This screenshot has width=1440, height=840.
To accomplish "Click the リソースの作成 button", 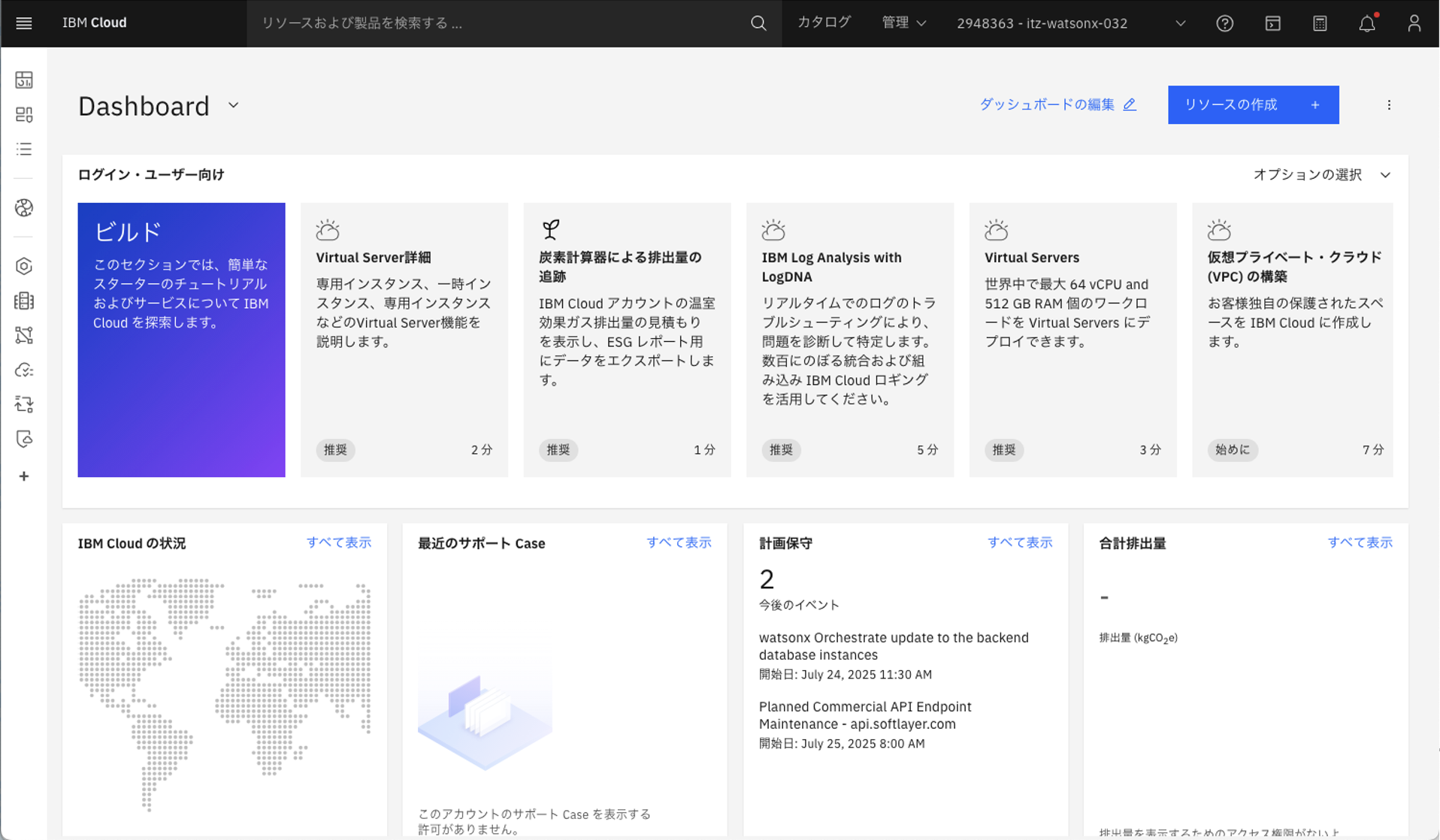I will point(1253,105).
